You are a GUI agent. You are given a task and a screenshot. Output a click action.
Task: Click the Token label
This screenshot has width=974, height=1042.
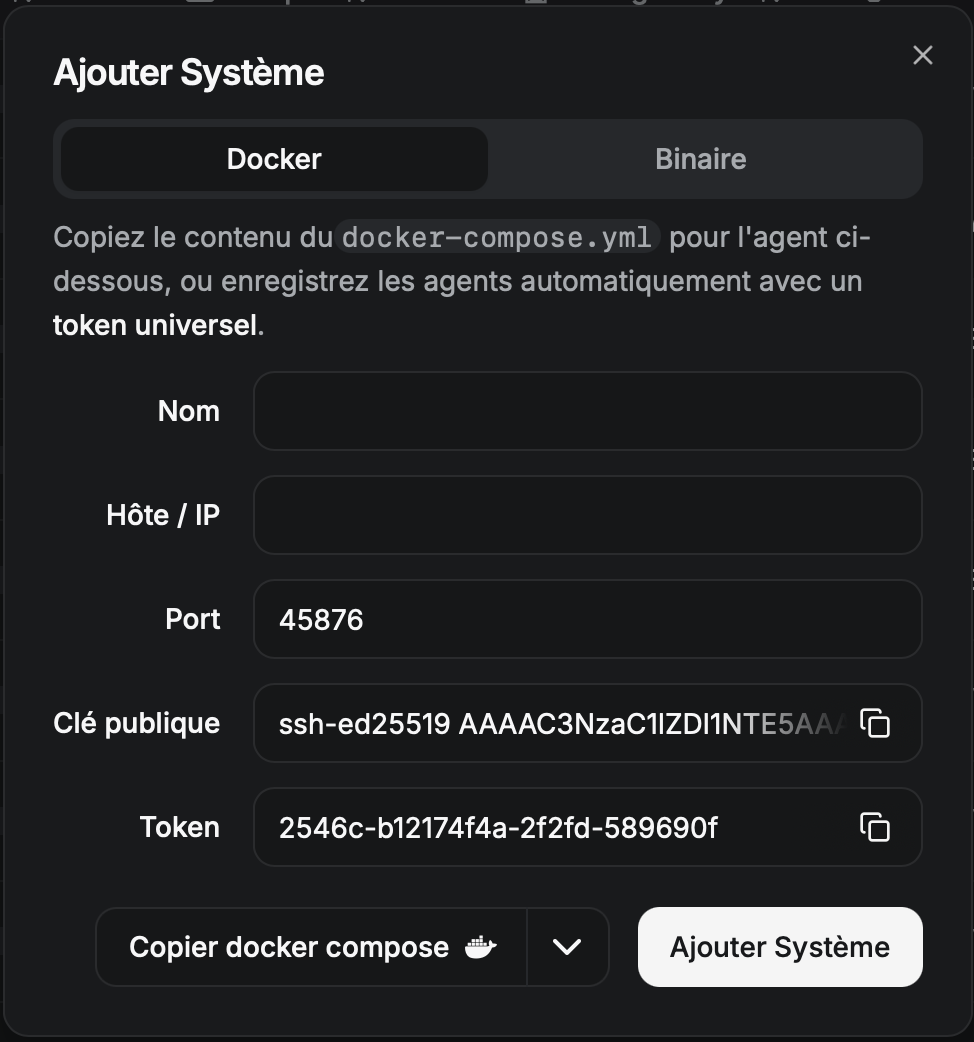[180, 827]
